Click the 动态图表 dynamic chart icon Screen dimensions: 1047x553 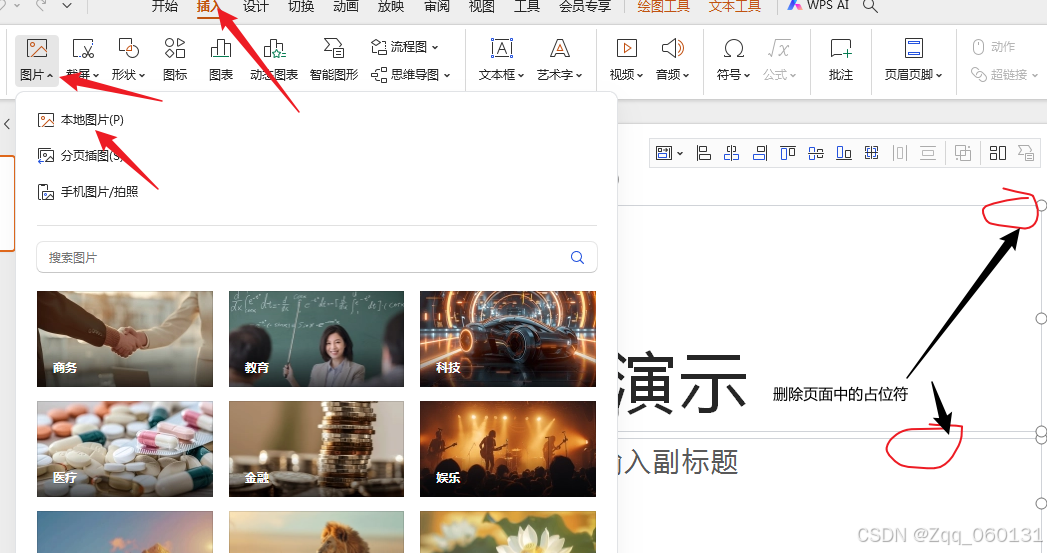click(274, 49)
